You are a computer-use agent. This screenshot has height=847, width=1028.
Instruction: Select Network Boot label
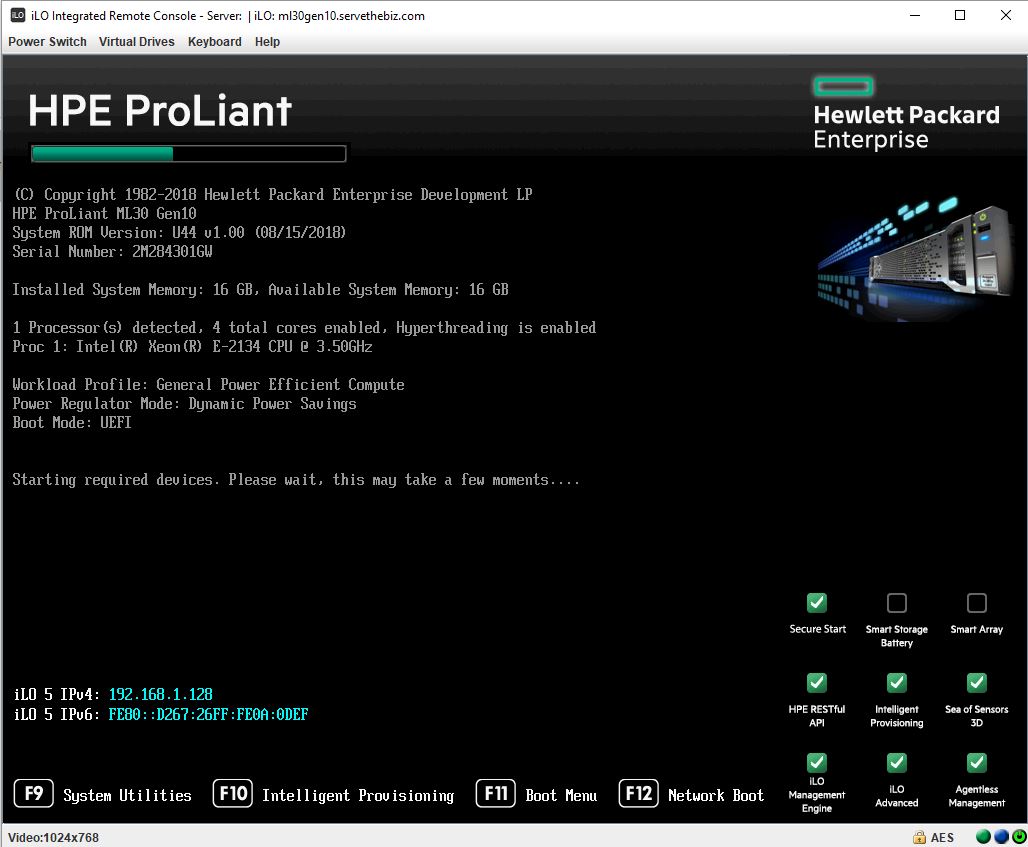pyautogui.click(x=716, y=795)
